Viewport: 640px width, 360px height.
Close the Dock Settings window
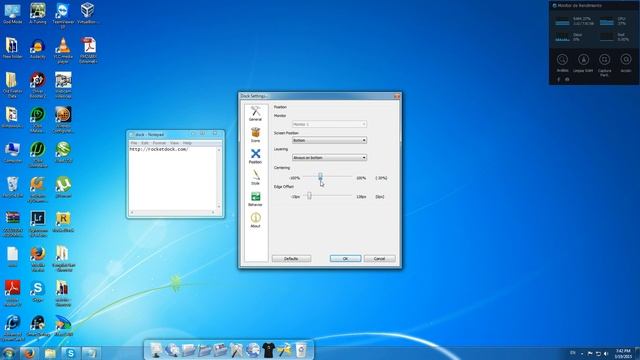[x=396, y=96]
